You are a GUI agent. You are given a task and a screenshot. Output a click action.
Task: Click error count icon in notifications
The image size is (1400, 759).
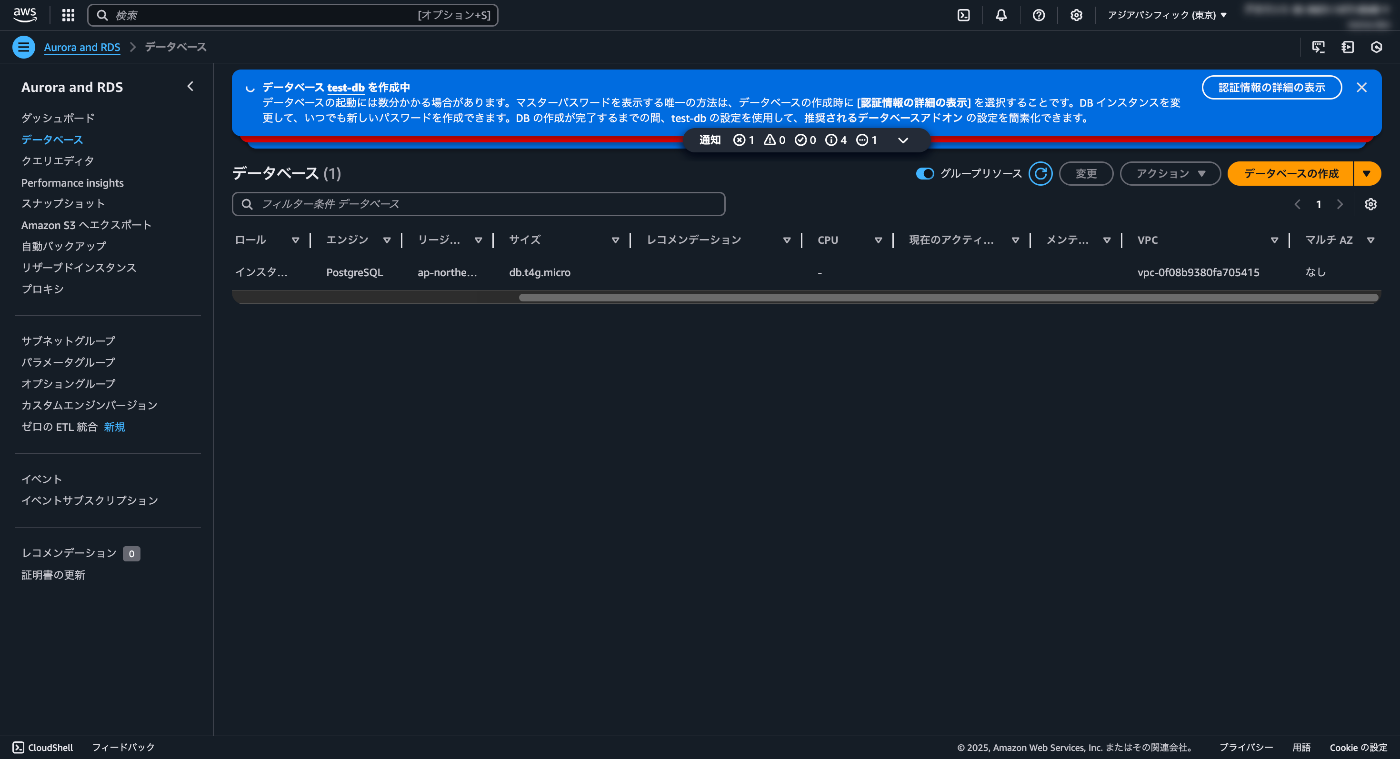tap(739, 140)
